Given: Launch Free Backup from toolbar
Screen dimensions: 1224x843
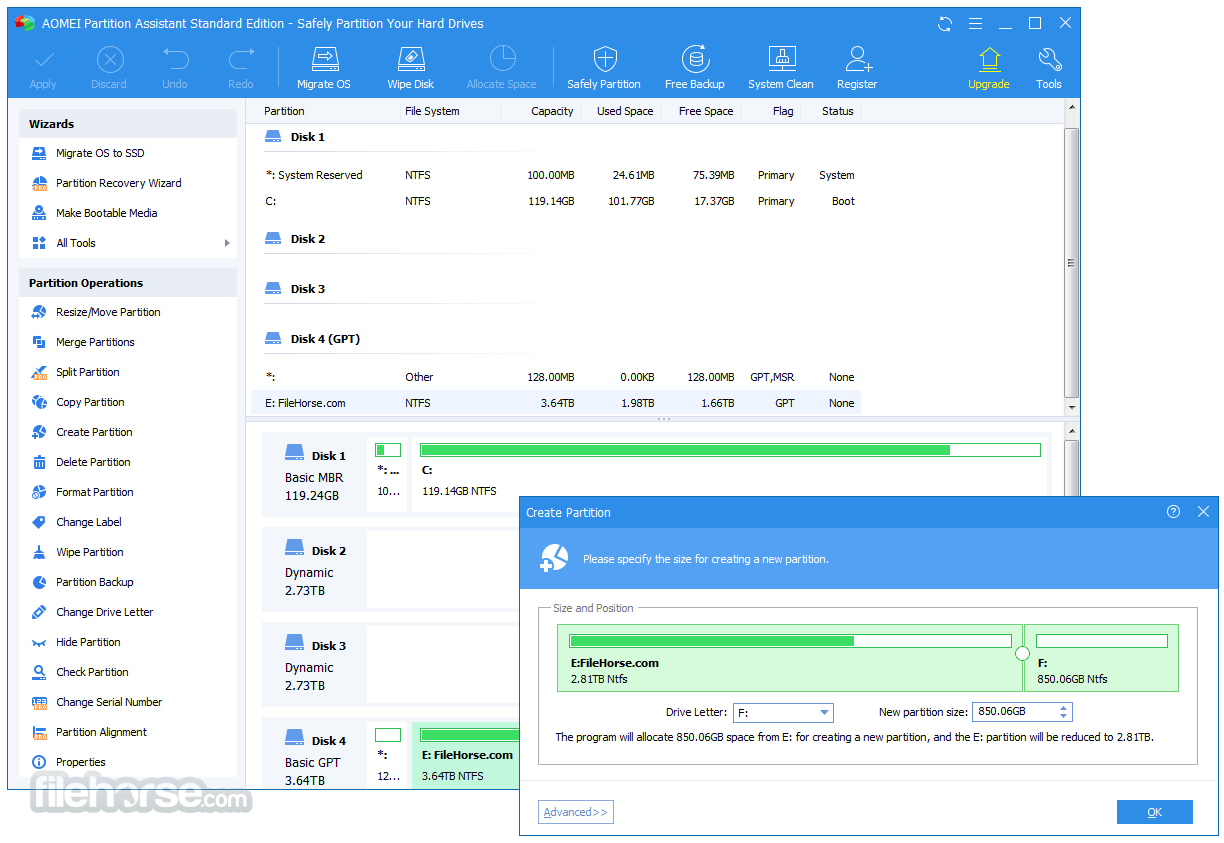Looking at the screenshot, I should click(695, 68).
